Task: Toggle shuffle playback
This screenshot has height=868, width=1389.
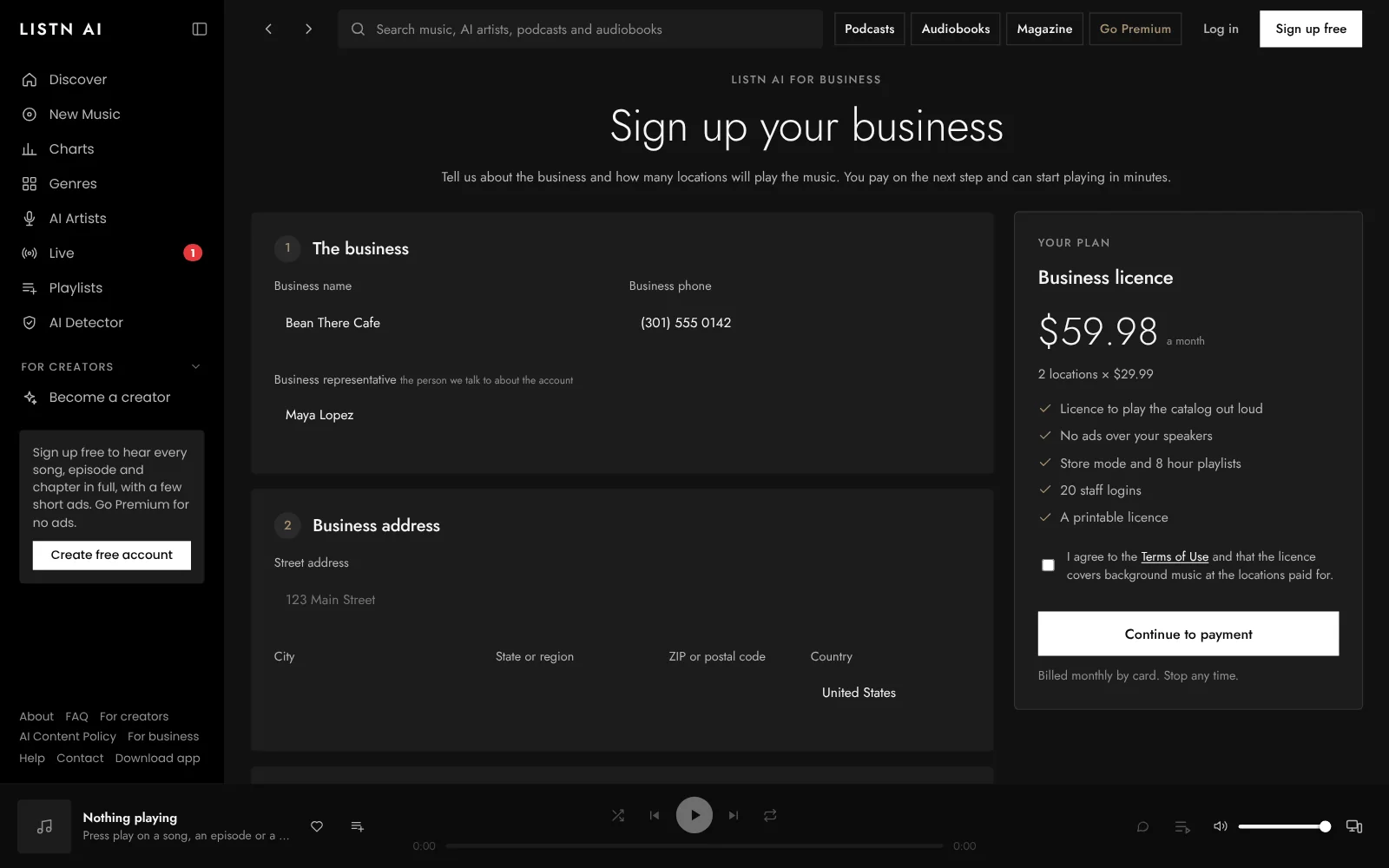Action: (618, 815)
